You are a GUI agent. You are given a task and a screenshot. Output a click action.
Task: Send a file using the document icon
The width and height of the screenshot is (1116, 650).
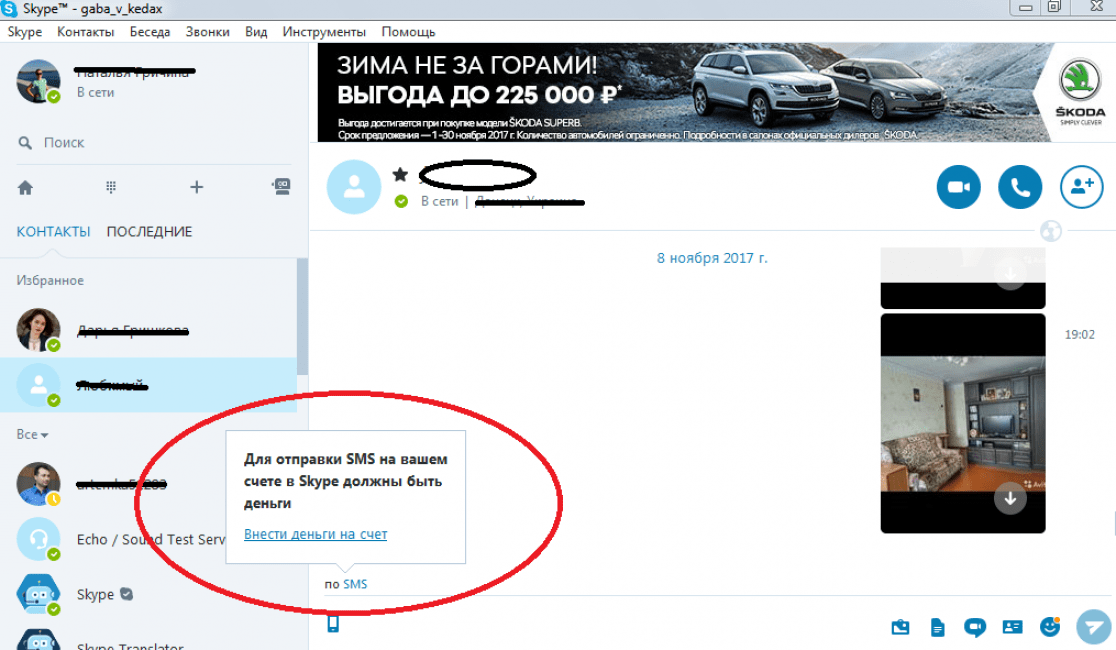[937, 627]
